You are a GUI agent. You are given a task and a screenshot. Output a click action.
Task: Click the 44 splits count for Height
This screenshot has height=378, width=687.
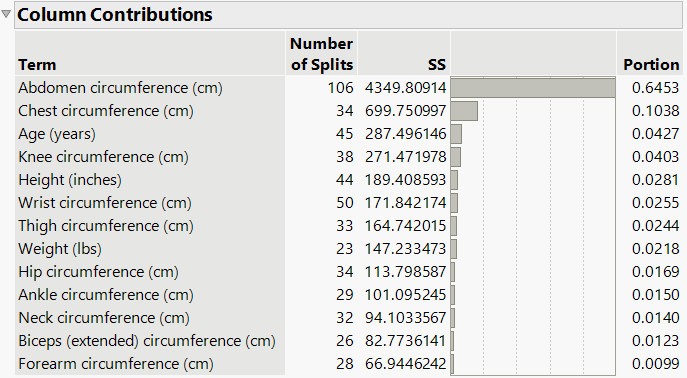345,180
